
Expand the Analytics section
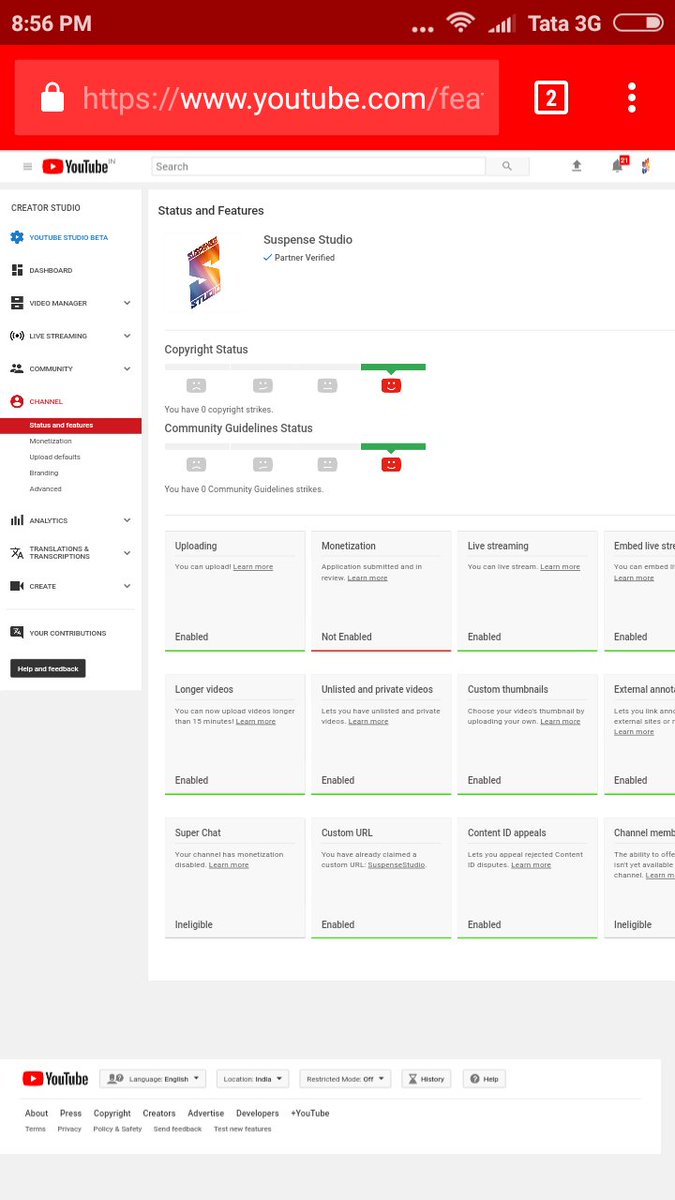(127, 520)
